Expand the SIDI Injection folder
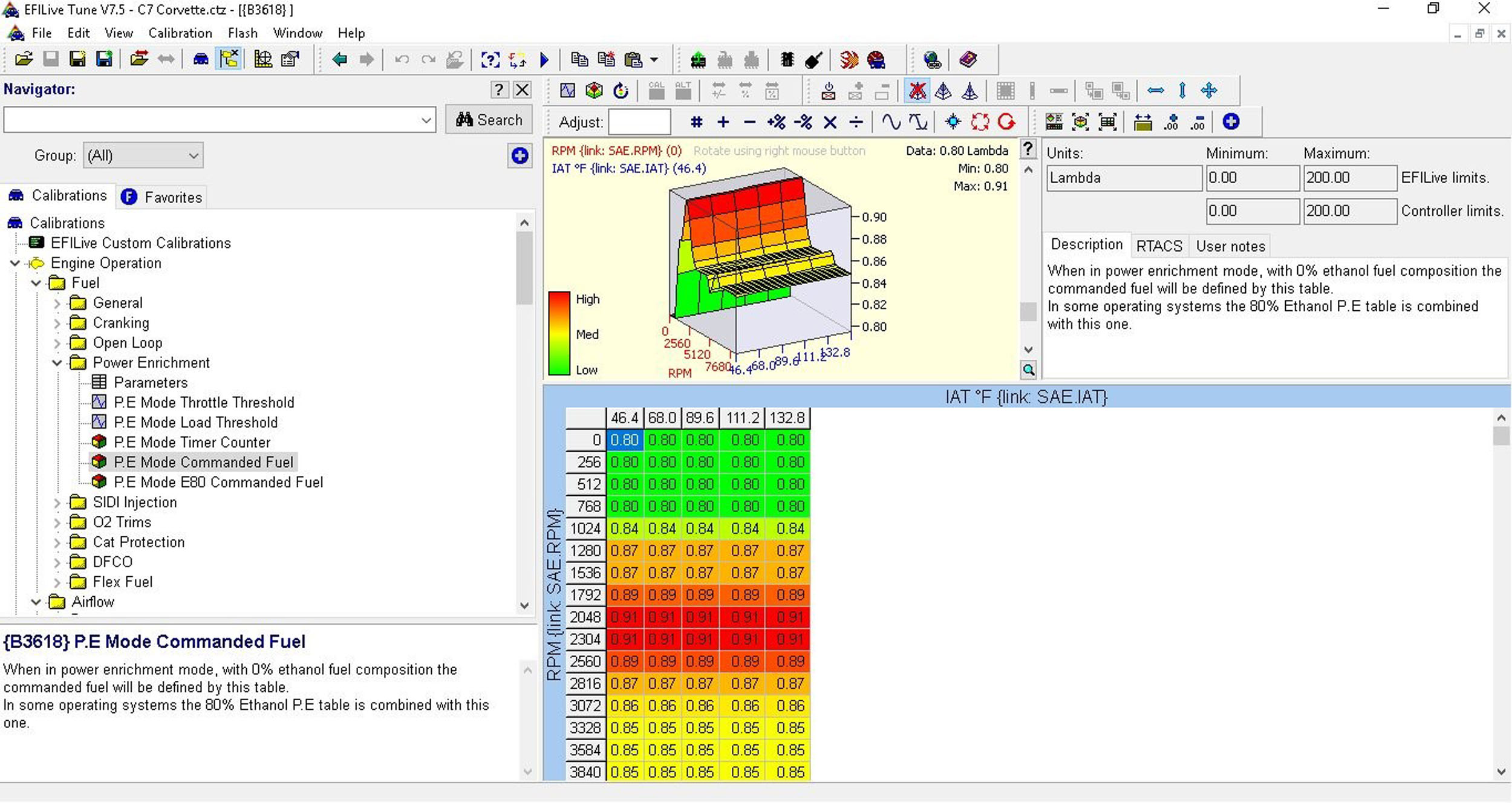1512x803 pixels. [x=57, y=502]
